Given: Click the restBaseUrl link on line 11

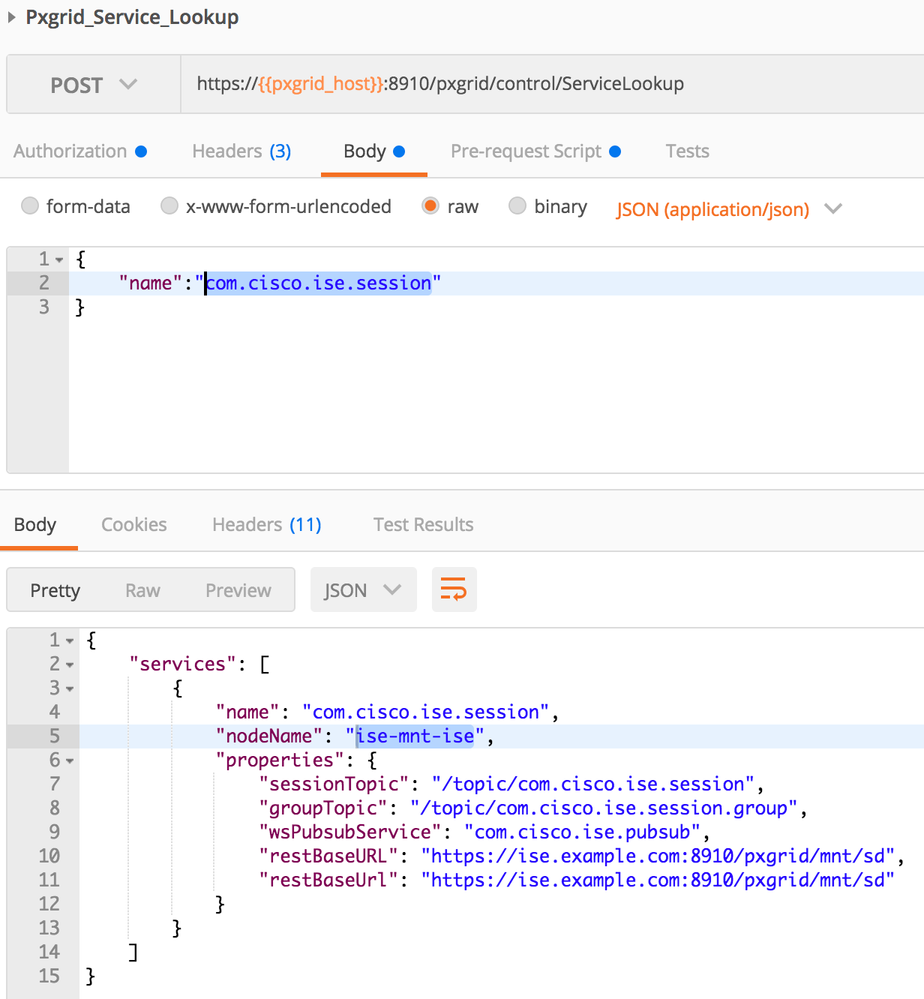Looking at the screenshot, I should [x=658, y=880].
